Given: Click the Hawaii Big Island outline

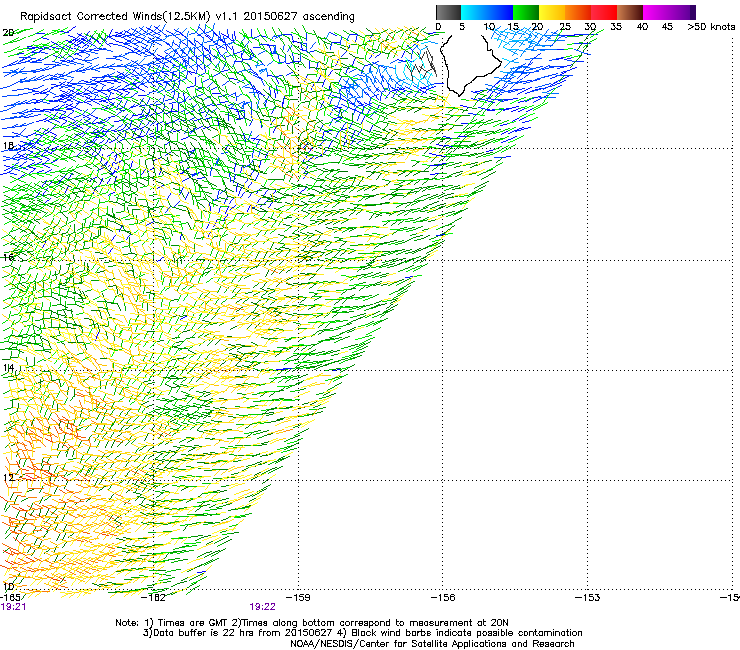Looking at the screenshot, I should [x=469, y=64].
